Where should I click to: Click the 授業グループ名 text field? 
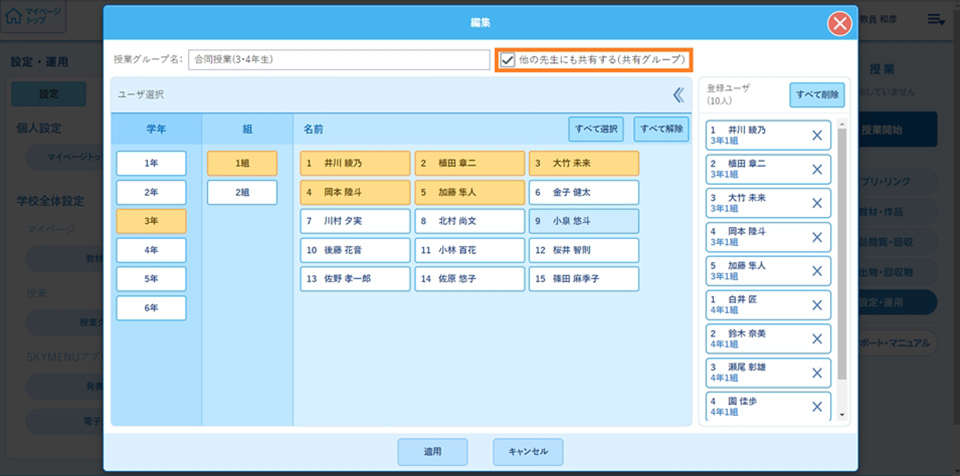[339, 60]
